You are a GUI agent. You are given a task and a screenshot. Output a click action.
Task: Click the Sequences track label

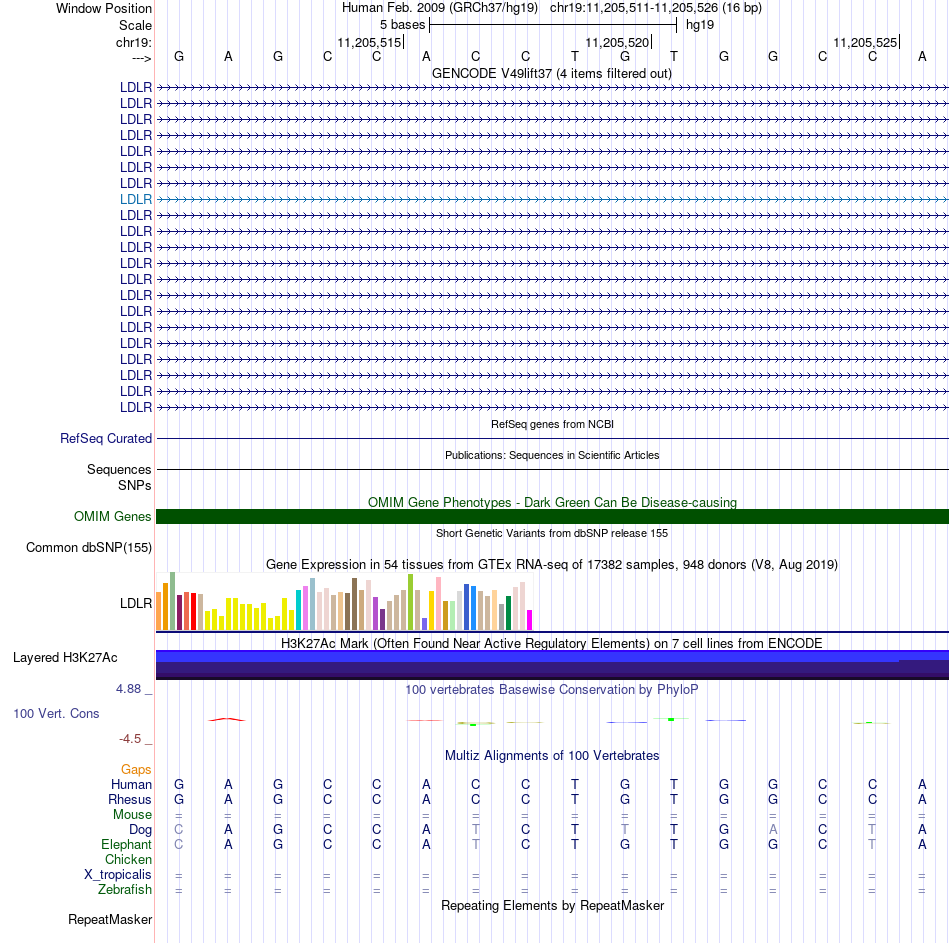[x=119, y=469]
